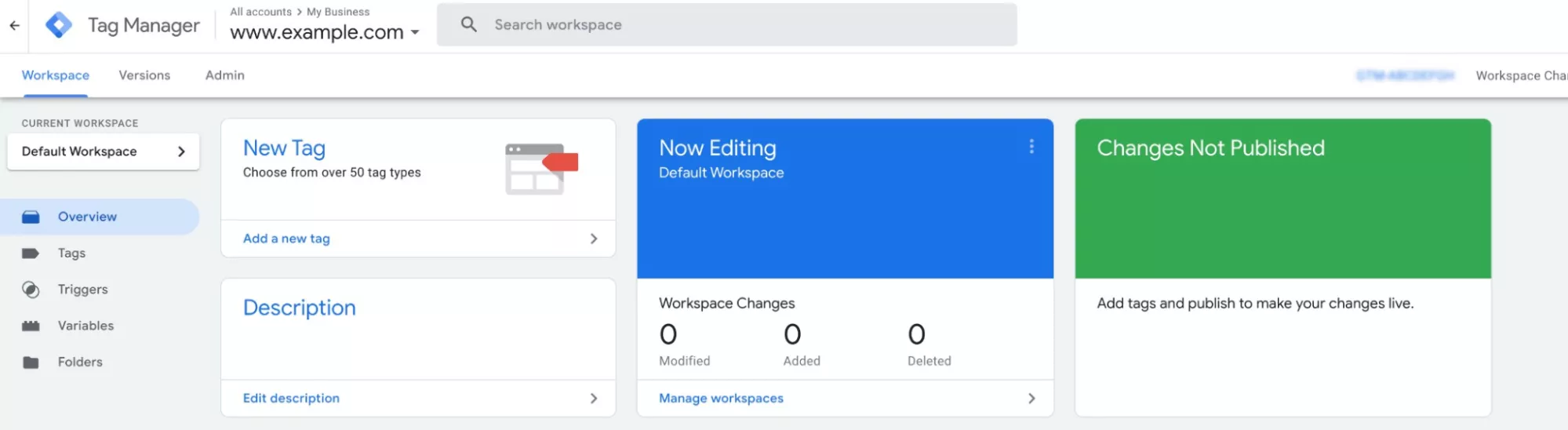This screenshot has height=430, width=1568.
Task: Click the Tag Manager diamond logo
Action: tap(59, 25)
